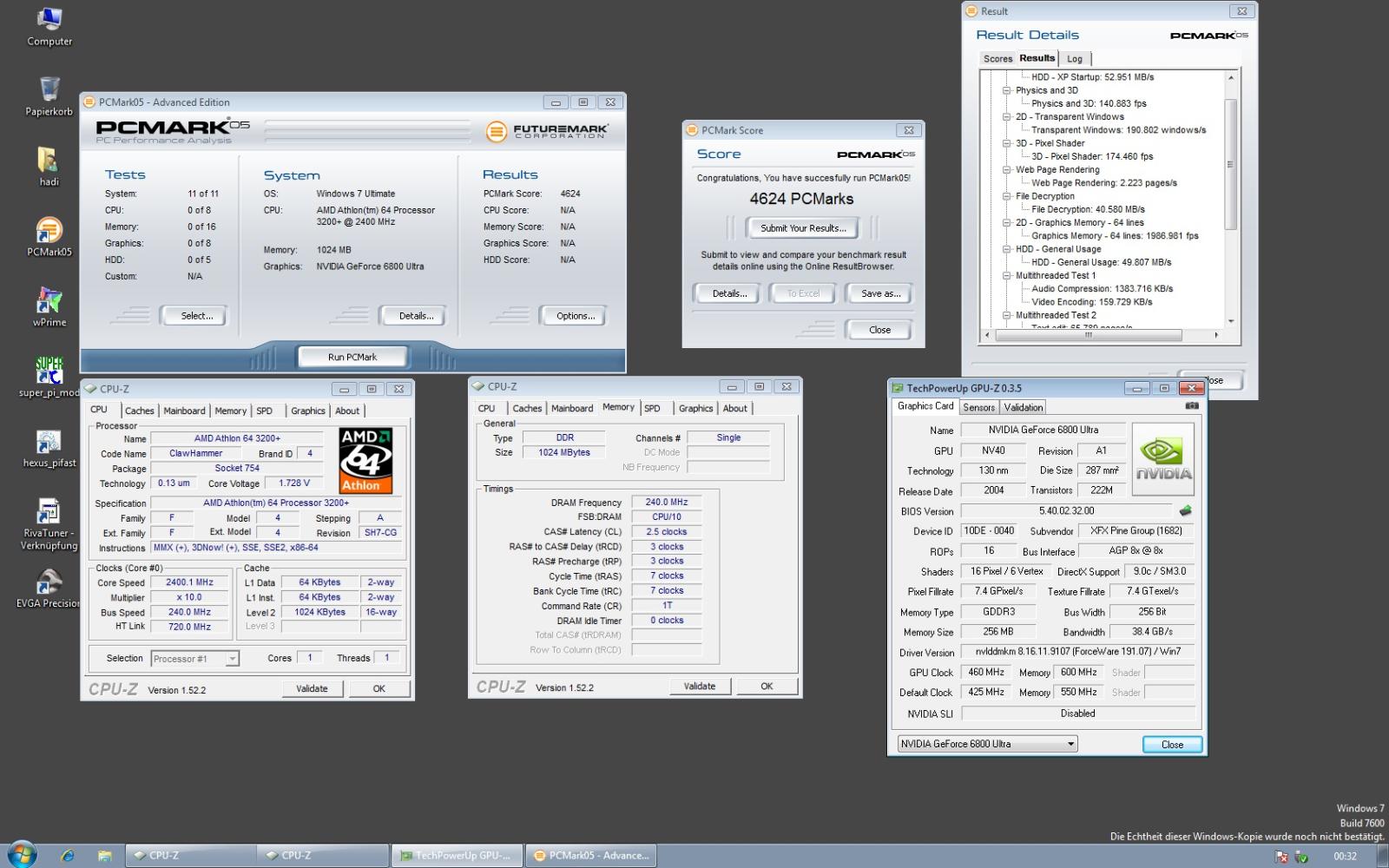
Task: Open Caches tab in left CPU-Z window
Action: 139,411
